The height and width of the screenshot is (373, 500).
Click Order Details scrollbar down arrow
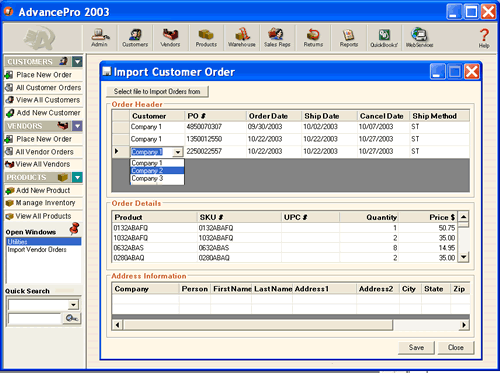(463, 257)
